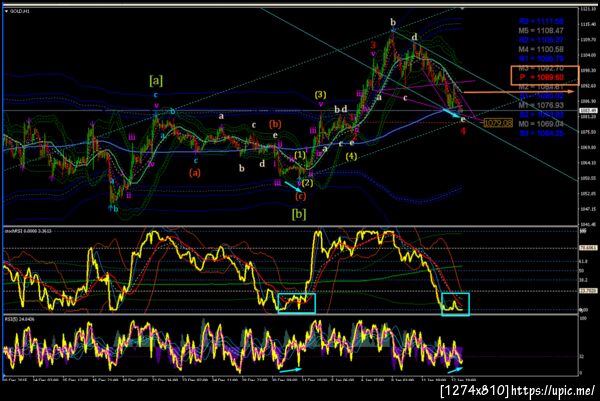Select the yellow (4) wave label
Viewport: 600px width, 401px height.
tap(351, 156)
